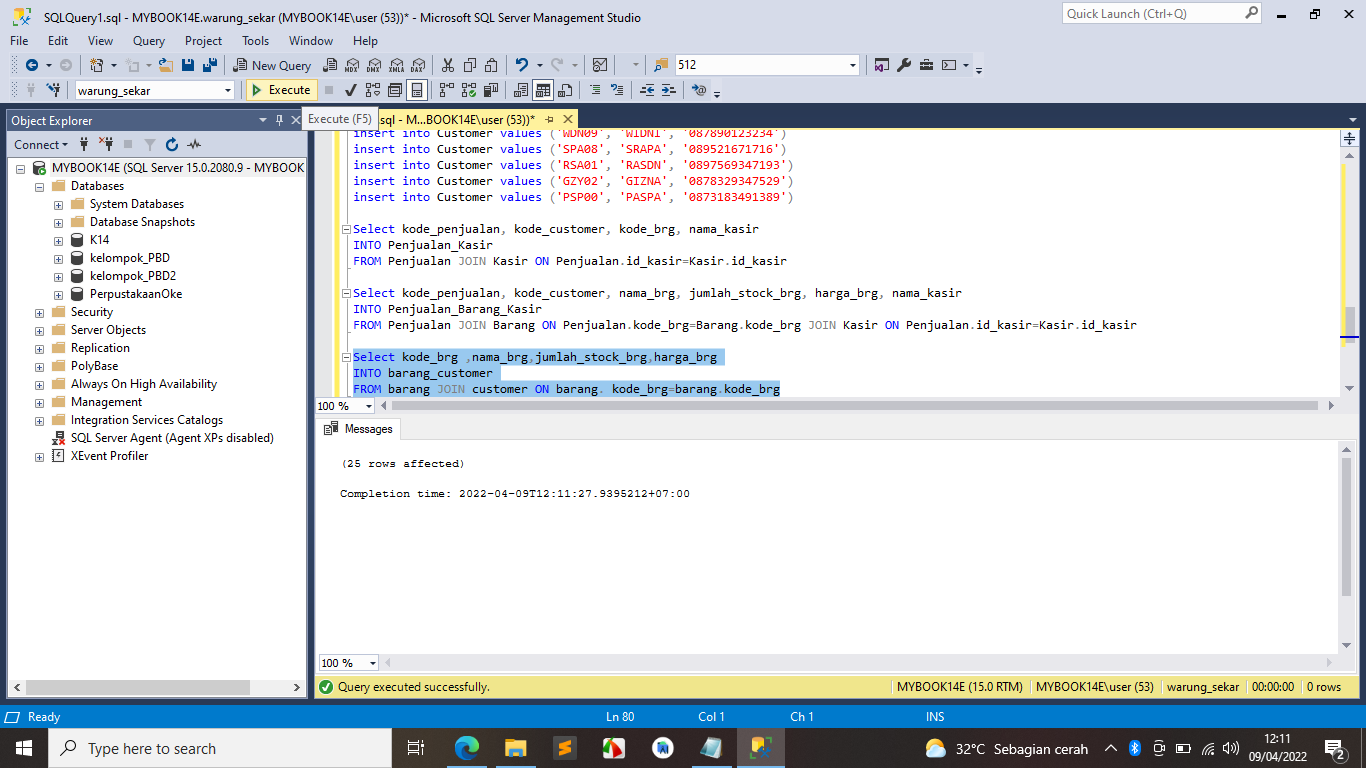
Task: Expand the kelompok_PBD database node
Action: pyautogui.click(x=58, y=258)
